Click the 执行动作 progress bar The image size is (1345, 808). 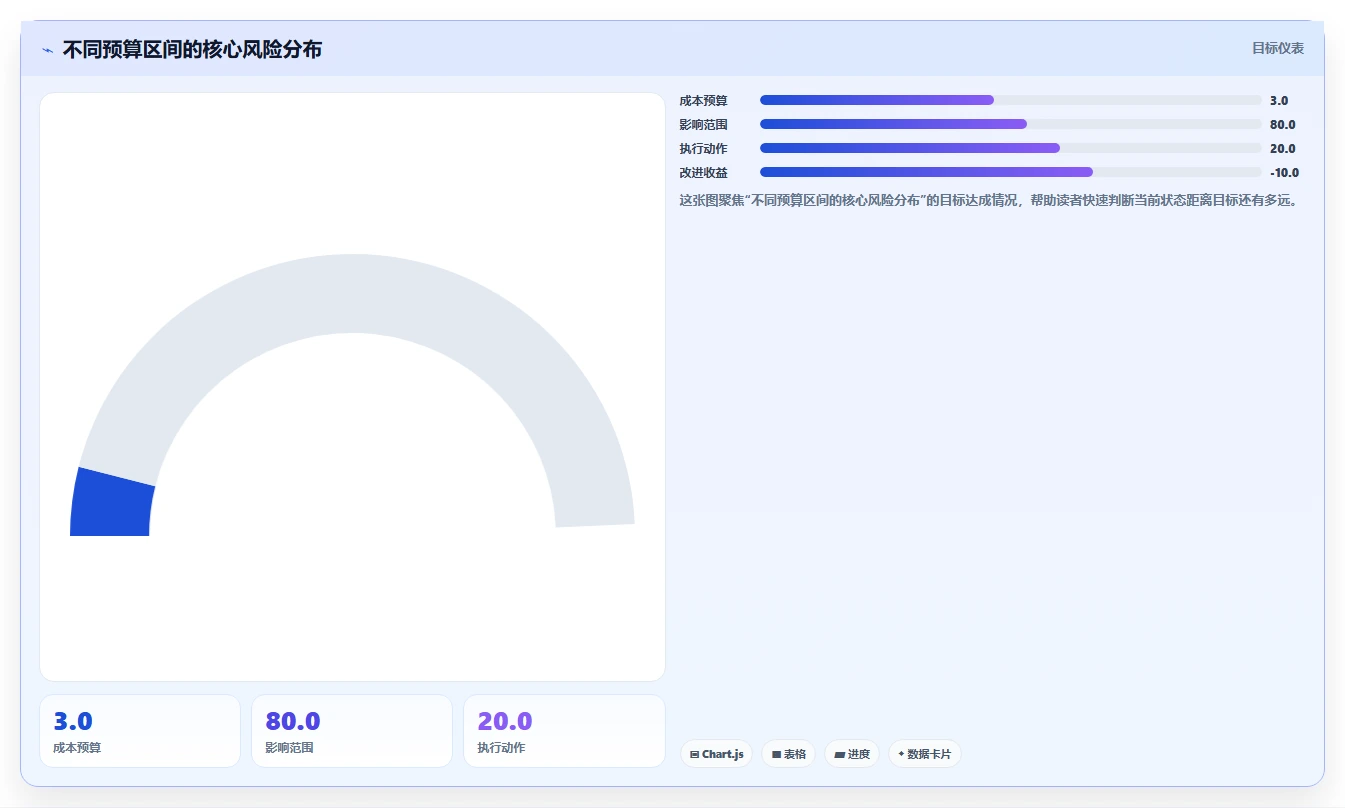click(1010, 148)
